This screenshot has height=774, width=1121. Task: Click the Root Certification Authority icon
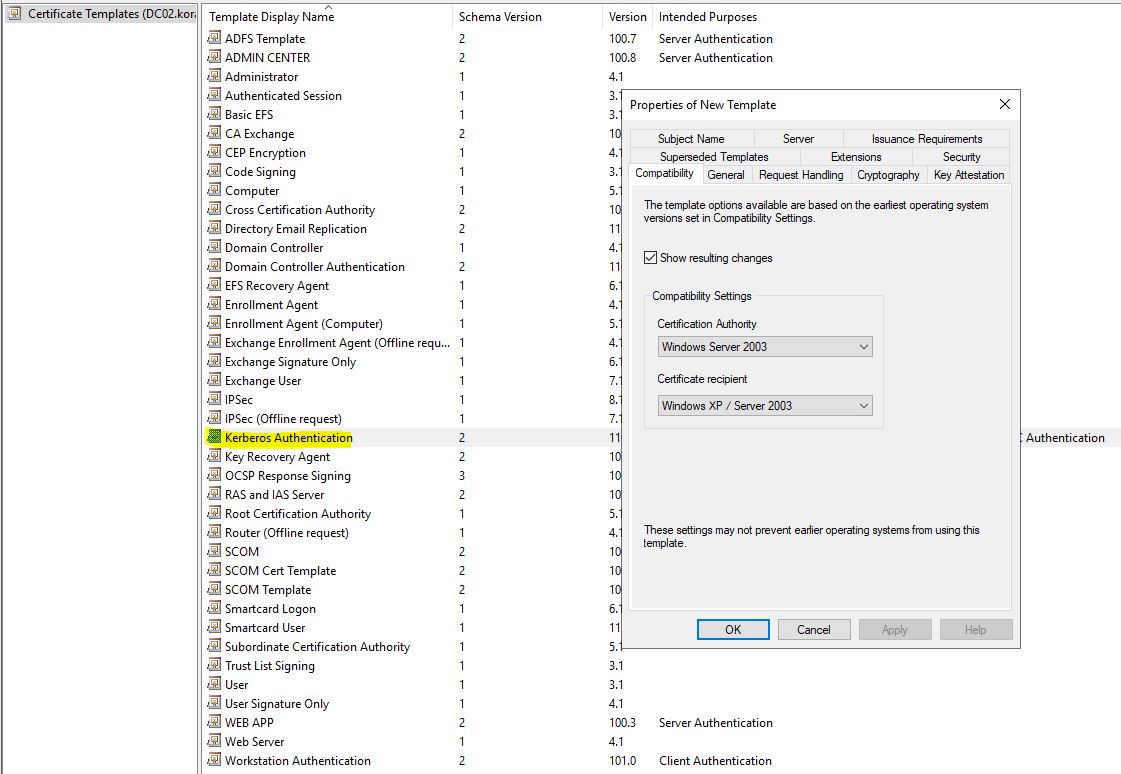click(x=214, y=514)
